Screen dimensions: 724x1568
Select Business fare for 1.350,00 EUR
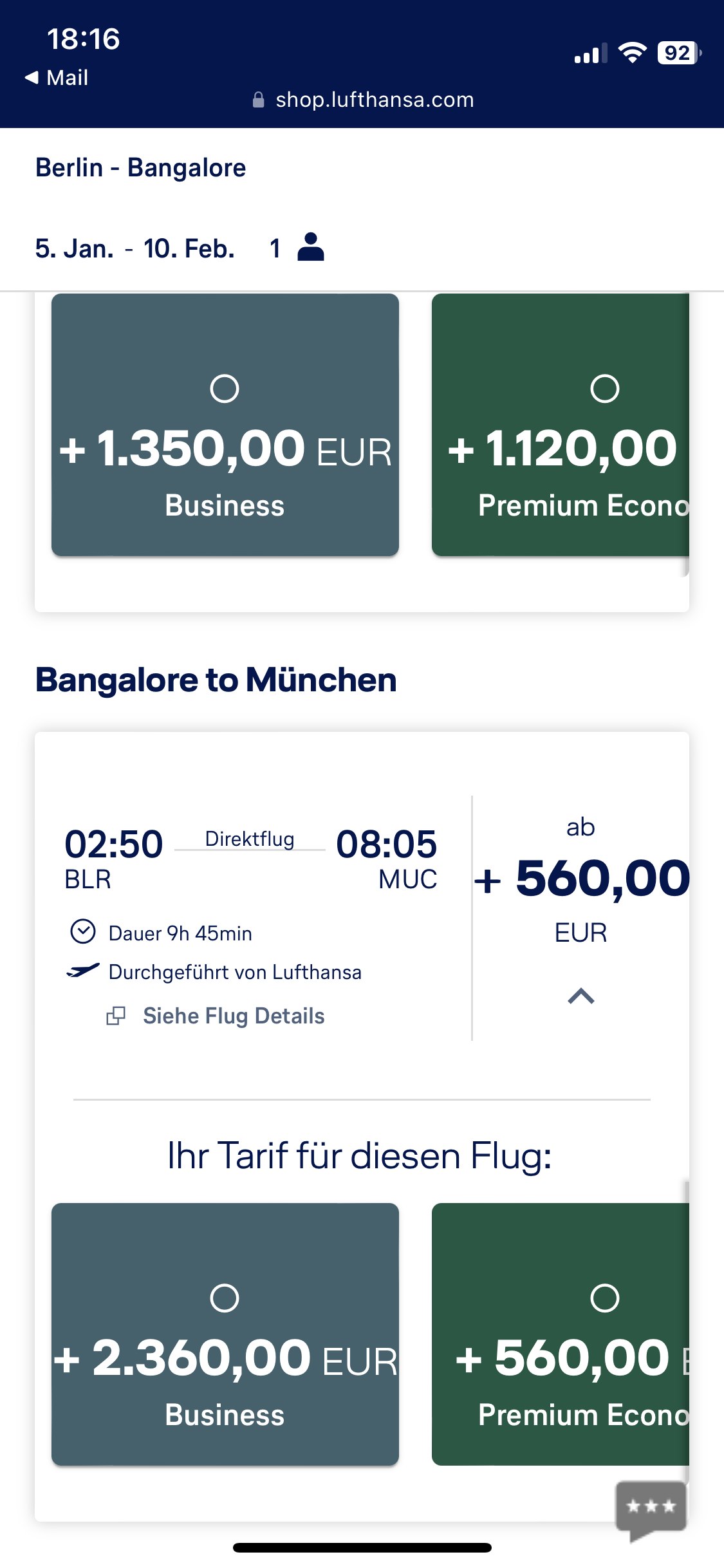(225, 425)
